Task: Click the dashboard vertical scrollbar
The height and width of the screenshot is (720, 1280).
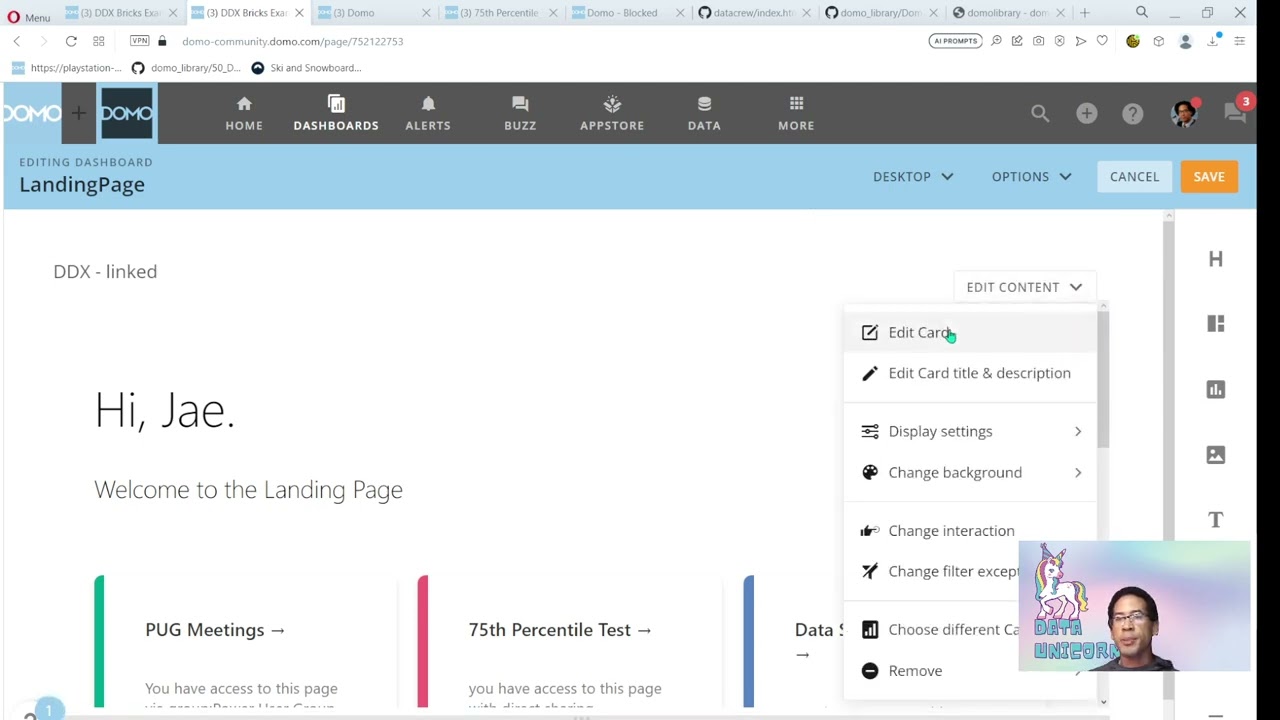Action: (1168, 460)
